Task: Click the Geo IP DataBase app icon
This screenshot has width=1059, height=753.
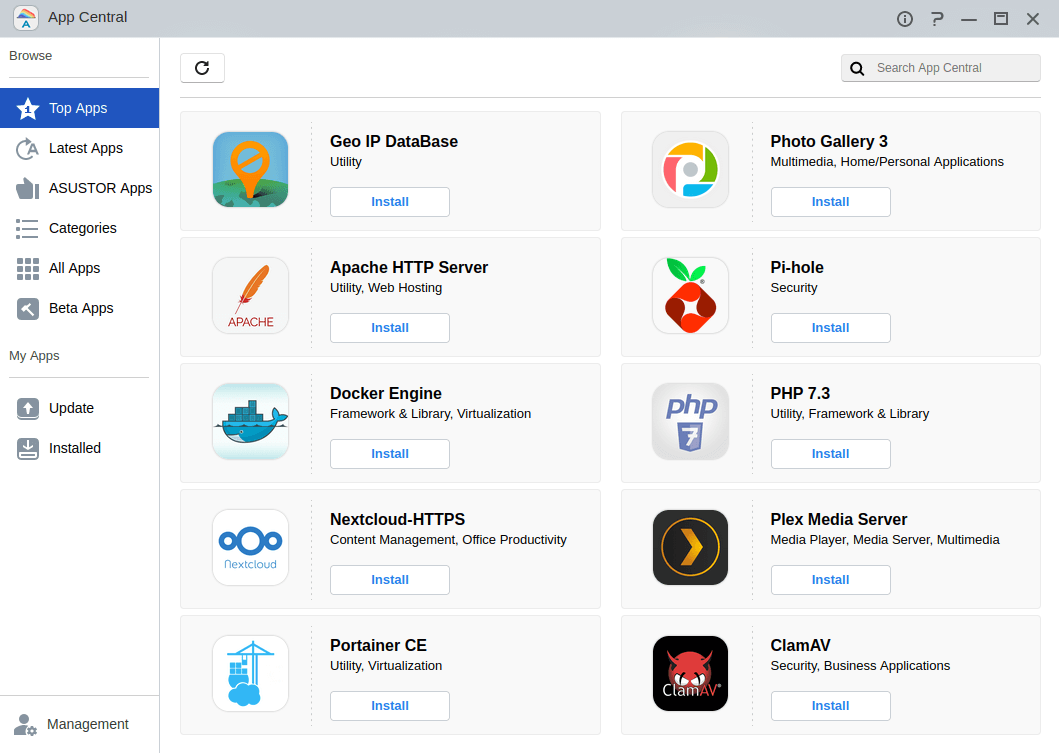Action: click(x=251, y=170)
